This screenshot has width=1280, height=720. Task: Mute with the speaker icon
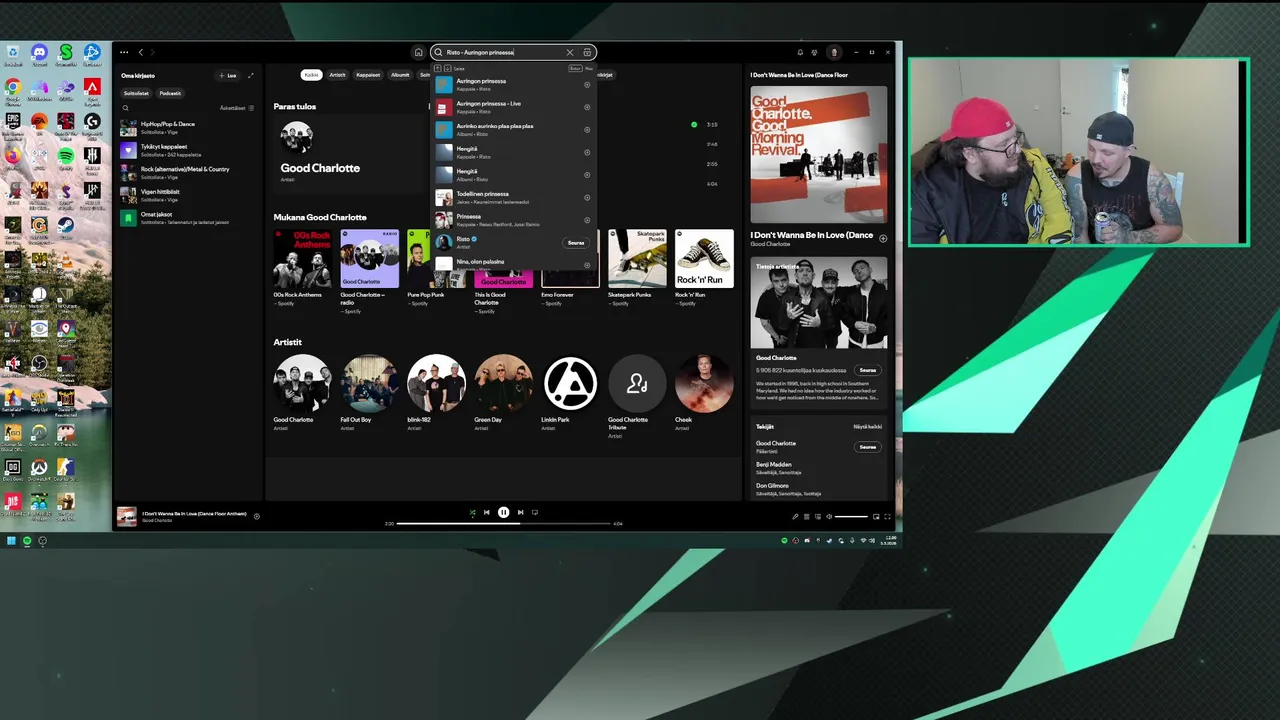(x=829, y=517)
